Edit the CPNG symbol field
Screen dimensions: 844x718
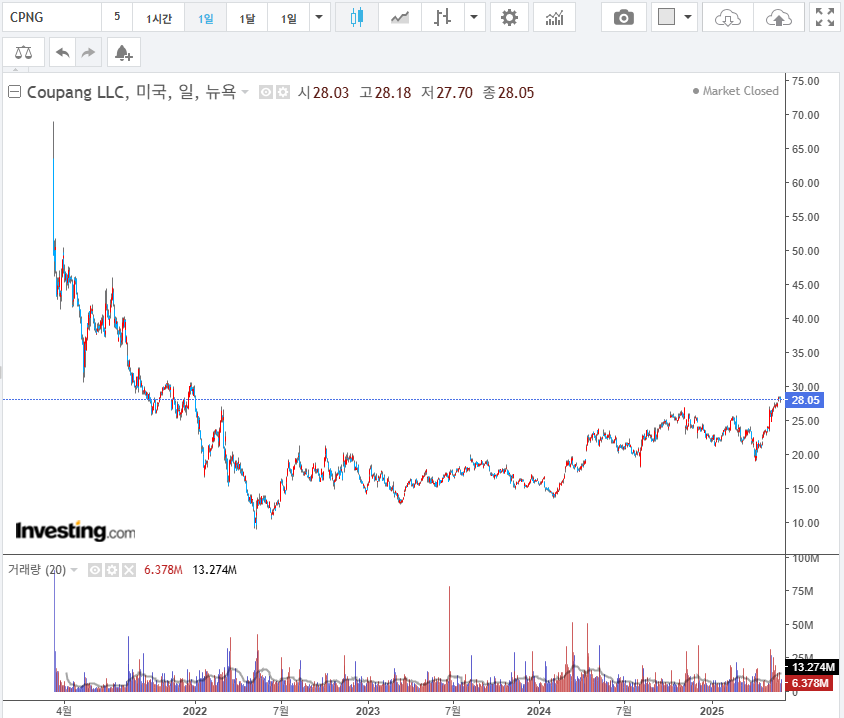[x=52, y=18]
